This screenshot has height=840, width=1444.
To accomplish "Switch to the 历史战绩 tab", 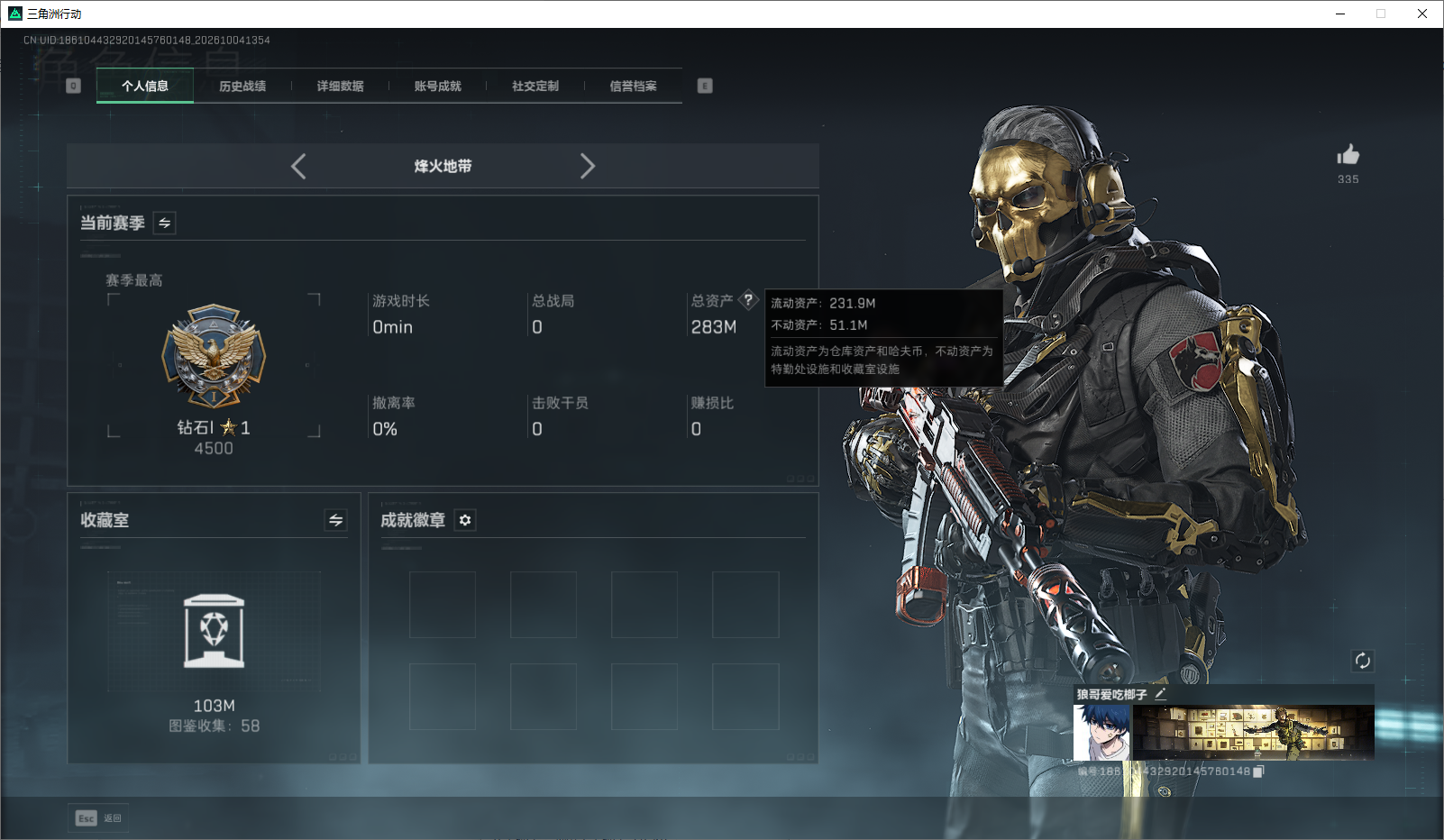I will pos(242,87).
